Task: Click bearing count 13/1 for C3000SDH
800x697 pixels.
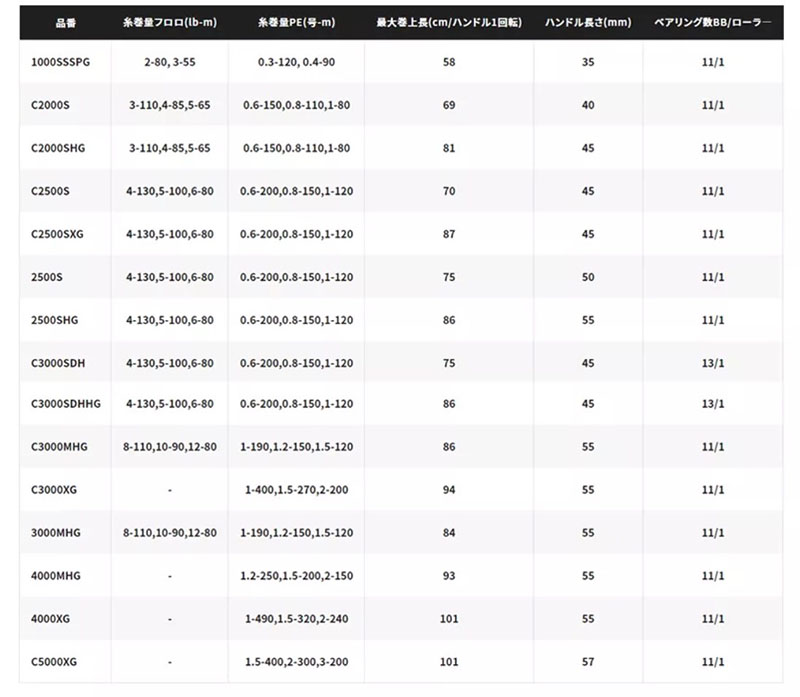Action: pyautogui.click(x=713, y=363)
